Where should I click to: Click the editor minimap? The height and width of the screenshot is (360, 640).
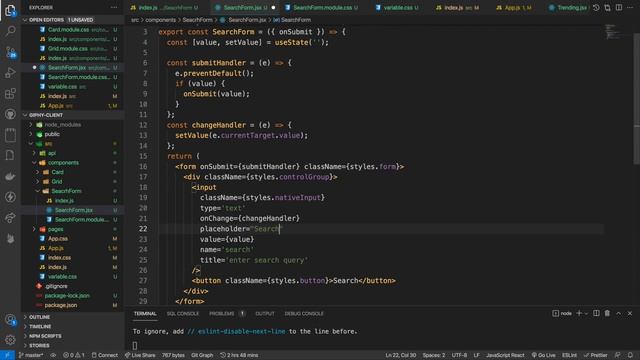(612, 32)
